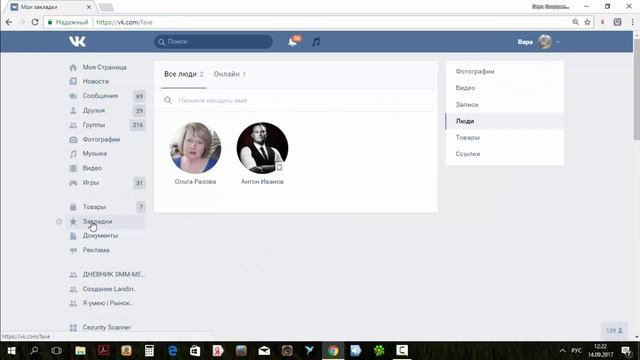This screenshot has width=640, height=360.
Task: Open Ольга Разова's name link
Action: click(195, 182)
